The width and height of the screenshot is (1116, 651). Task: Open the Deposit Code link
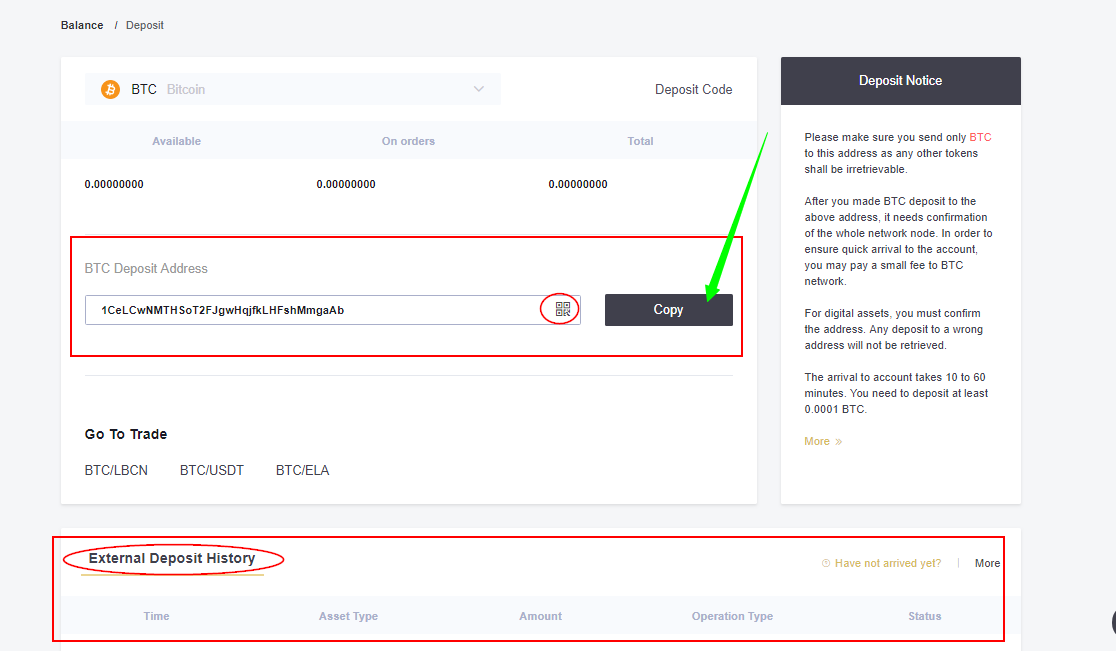(693, 90)
